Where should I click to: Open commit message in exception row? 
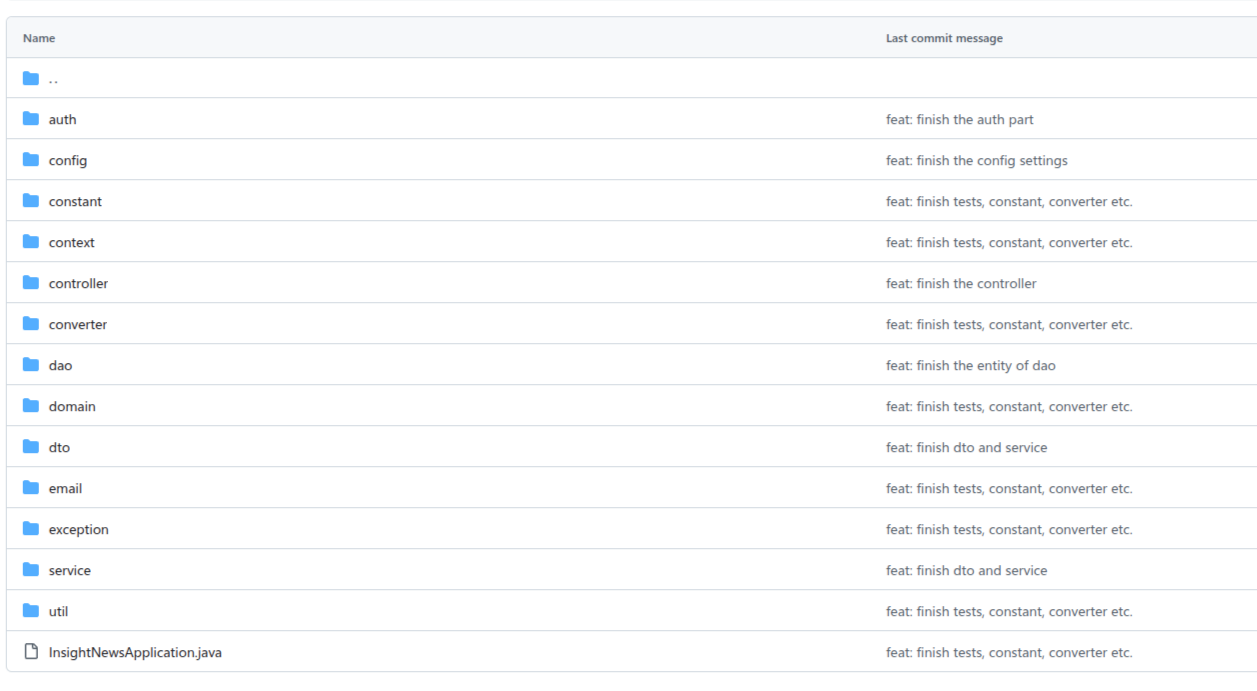click(x=1009, y=530)
